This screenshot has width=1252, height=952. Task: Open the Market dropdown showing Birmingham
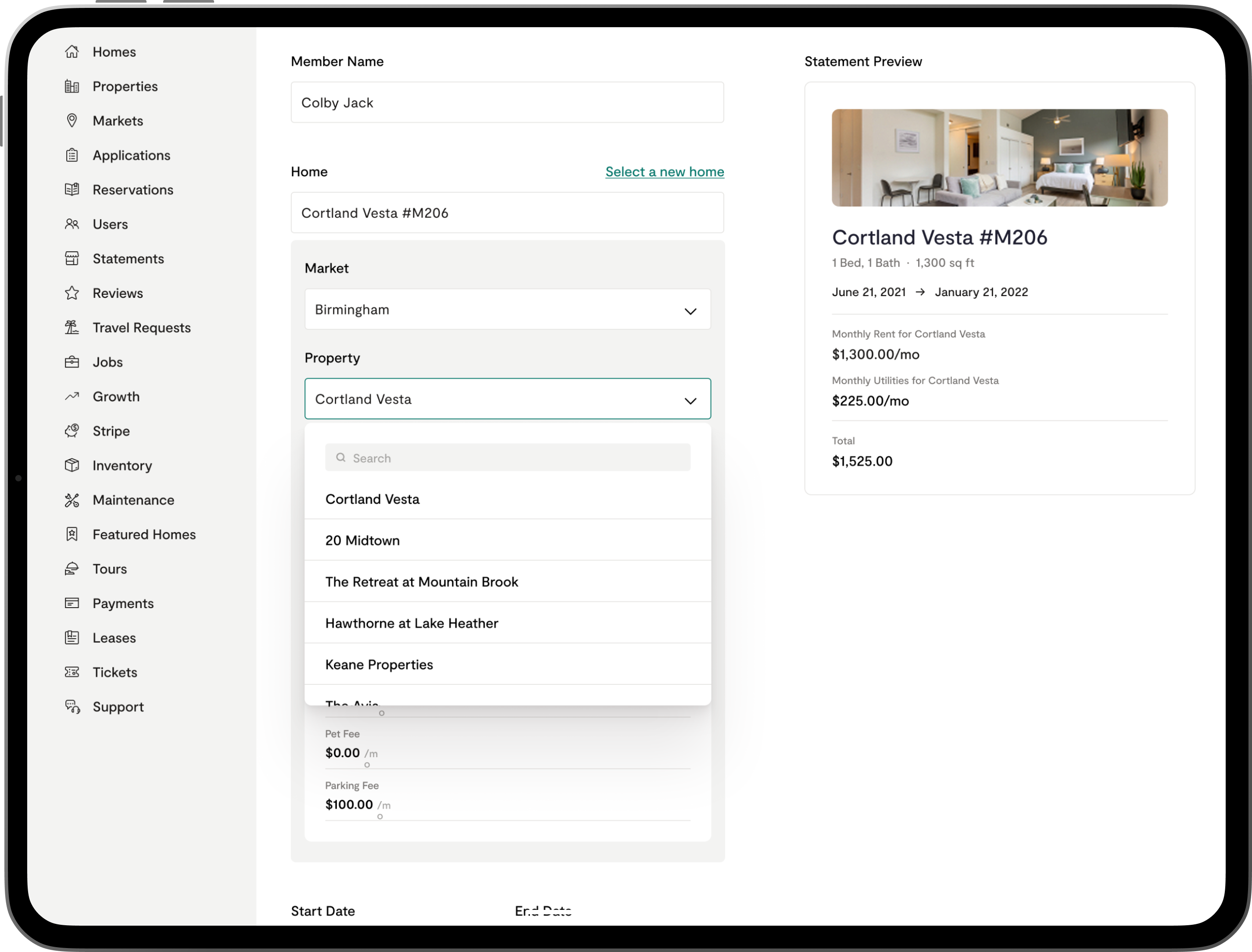507,309
